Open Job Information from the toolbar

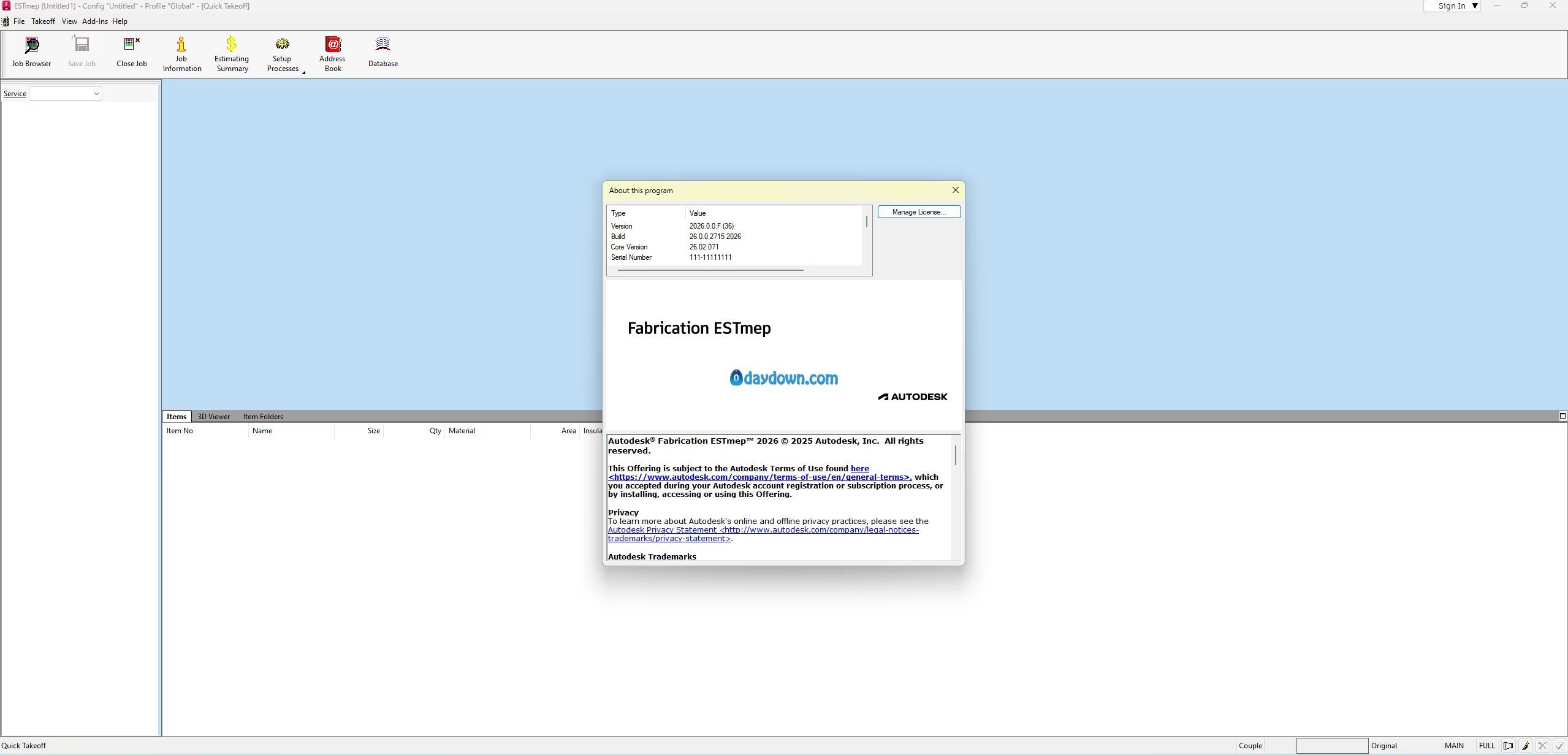[181, 54]
